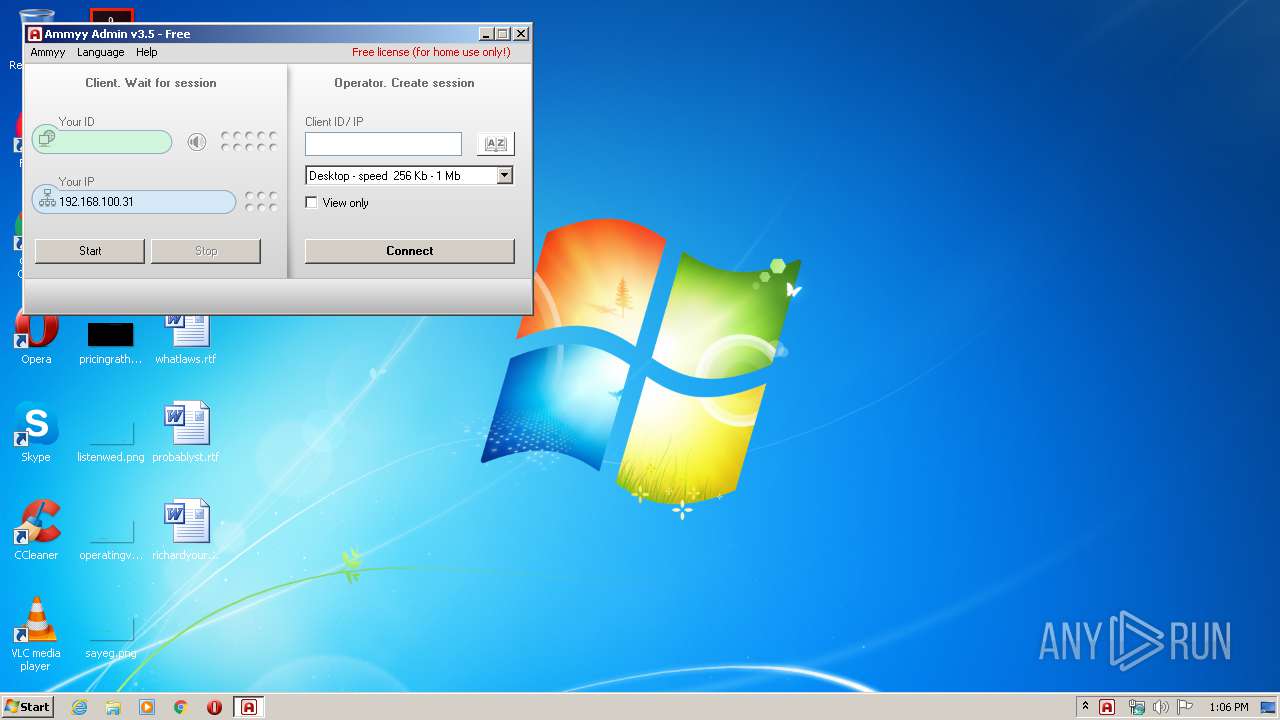
Task: Minimize the Ammyy Admin window
Action: [486, 34]
